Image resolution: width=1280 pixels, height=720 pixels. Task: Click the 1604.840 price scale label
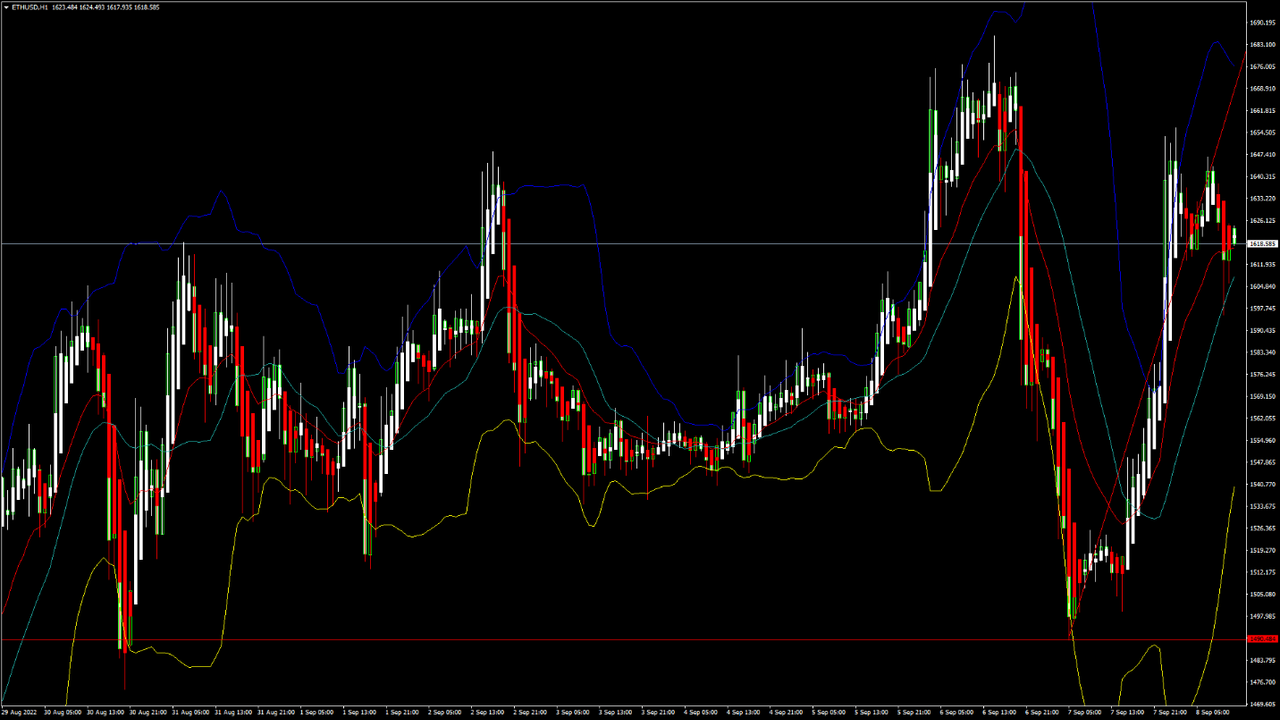[x=1262, y=286]
